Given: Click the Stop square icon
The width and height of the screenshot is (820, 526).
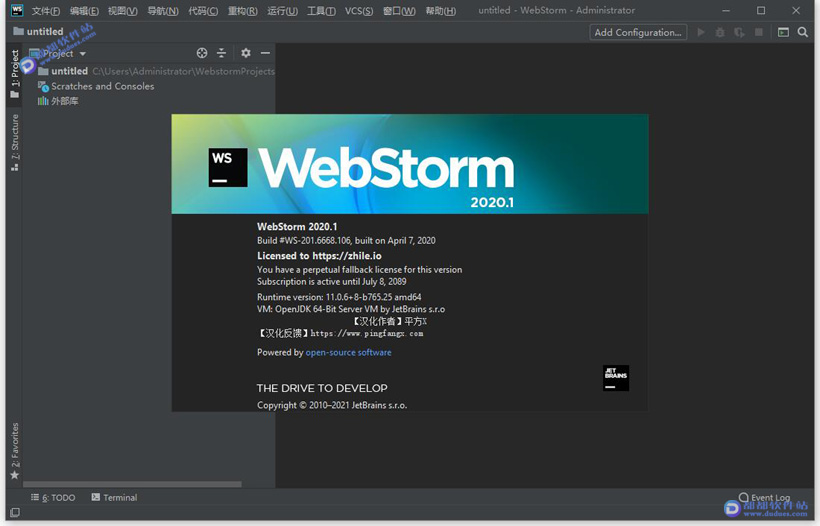Looking at the screenshot, I should point(758,32).
